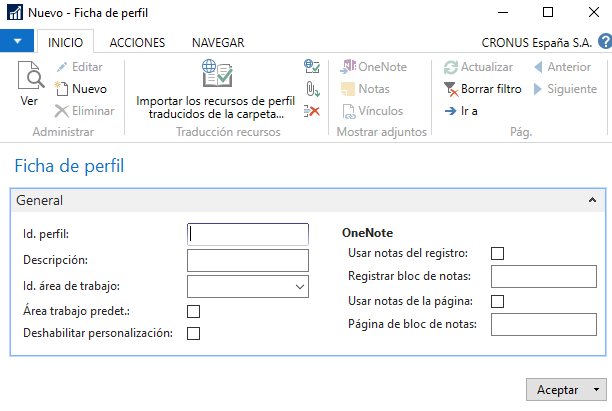612x411 pixels.
Task: Toggle Usar notas de la página checkbox
Action: coord(497,301)
